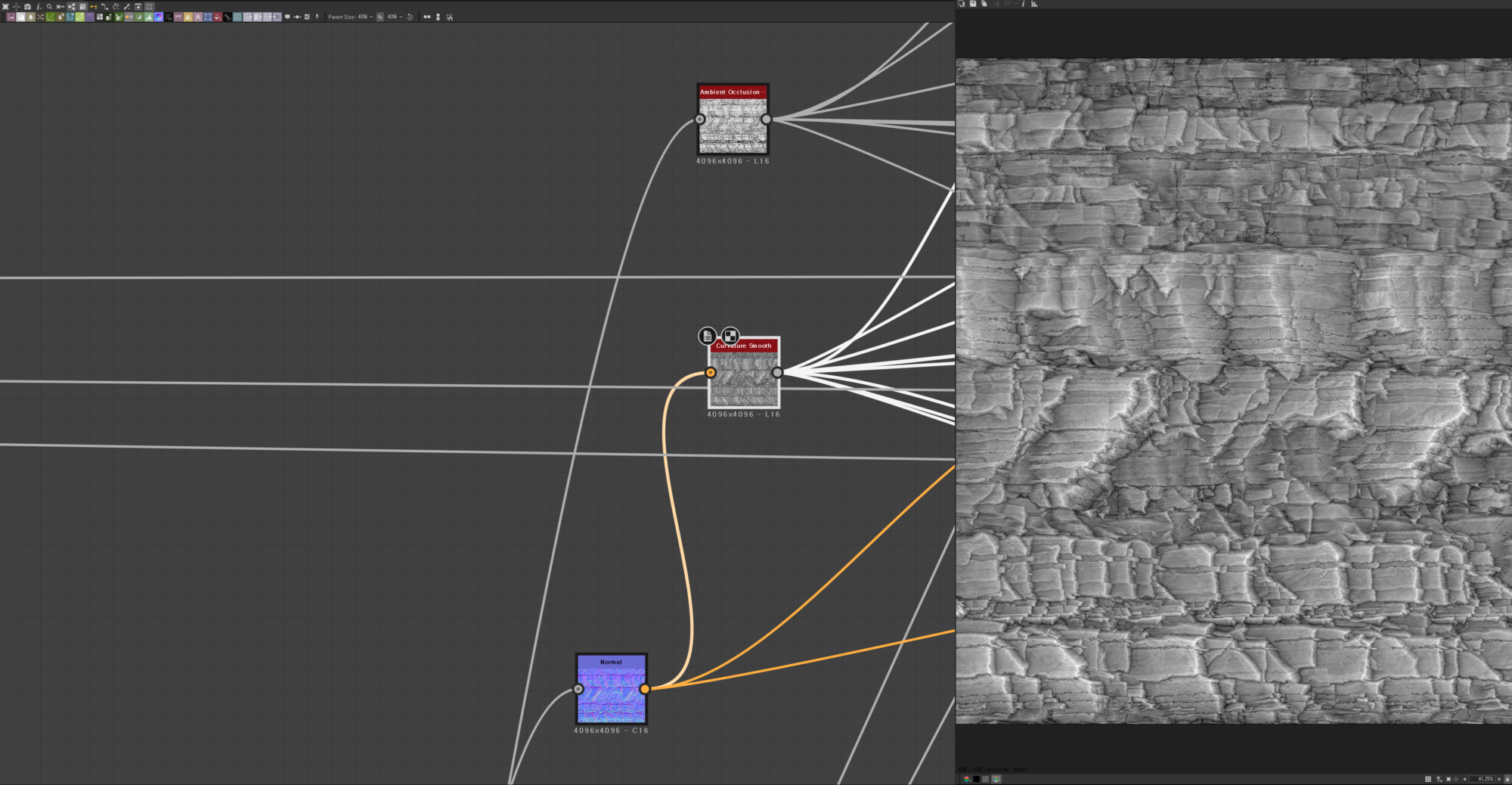Click the checker badge above Curvature Smooth node
1512x785 pixels.
tap(730, 336)
